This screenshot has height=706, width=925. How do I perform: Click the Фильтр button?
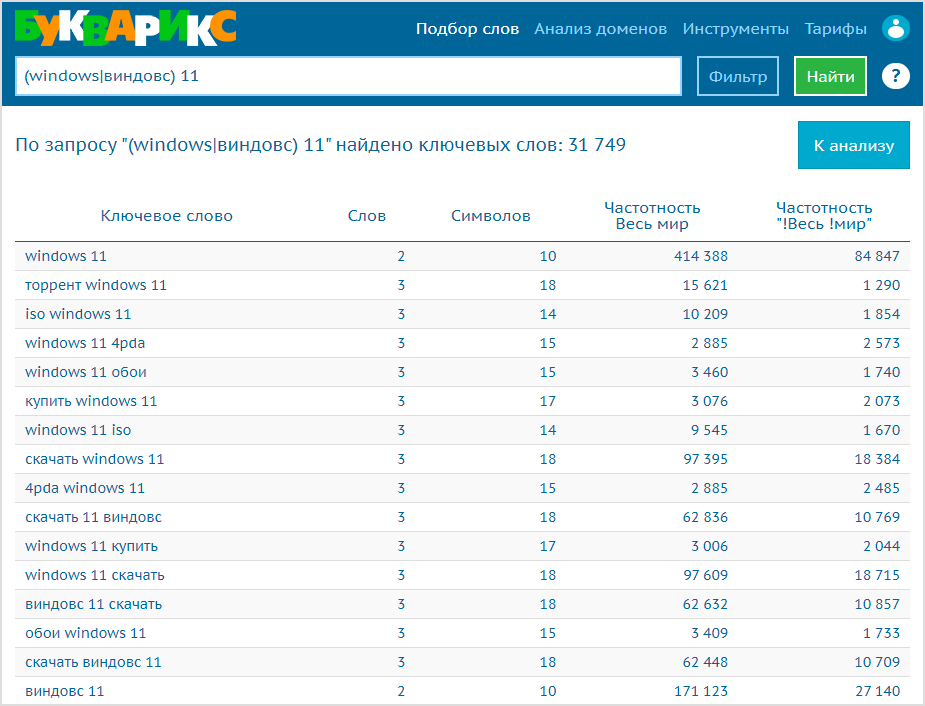737,76
